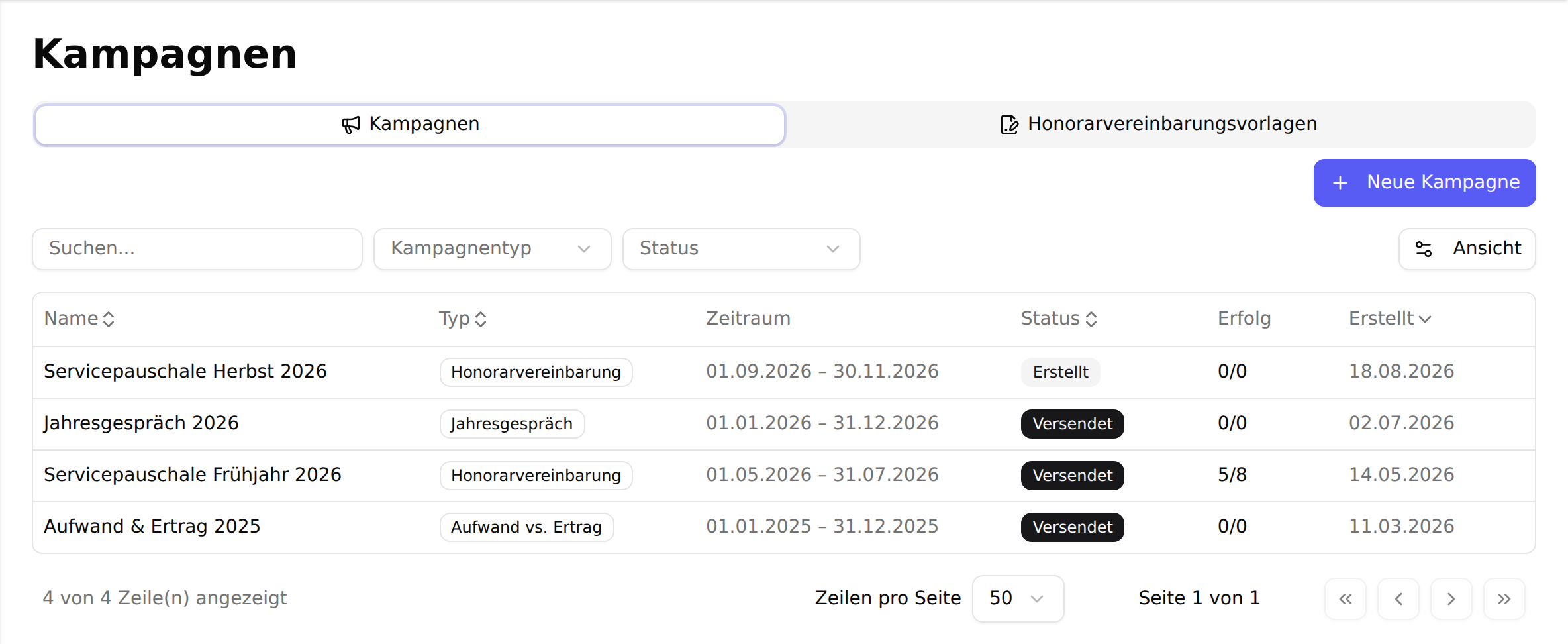This screenshot has height=644, width=1568.
Task: Sort by the Typ column header
Action: (x=463, y=319)
